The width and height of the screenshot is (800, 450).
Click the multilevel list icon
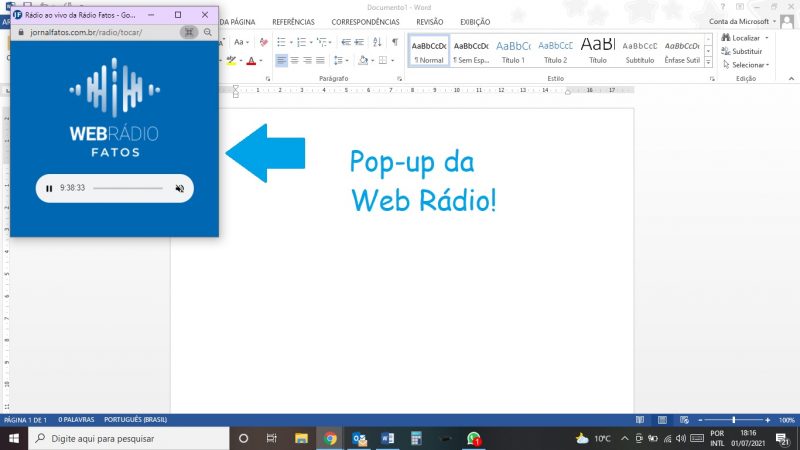pyautogui.click(x=321, y=42)
